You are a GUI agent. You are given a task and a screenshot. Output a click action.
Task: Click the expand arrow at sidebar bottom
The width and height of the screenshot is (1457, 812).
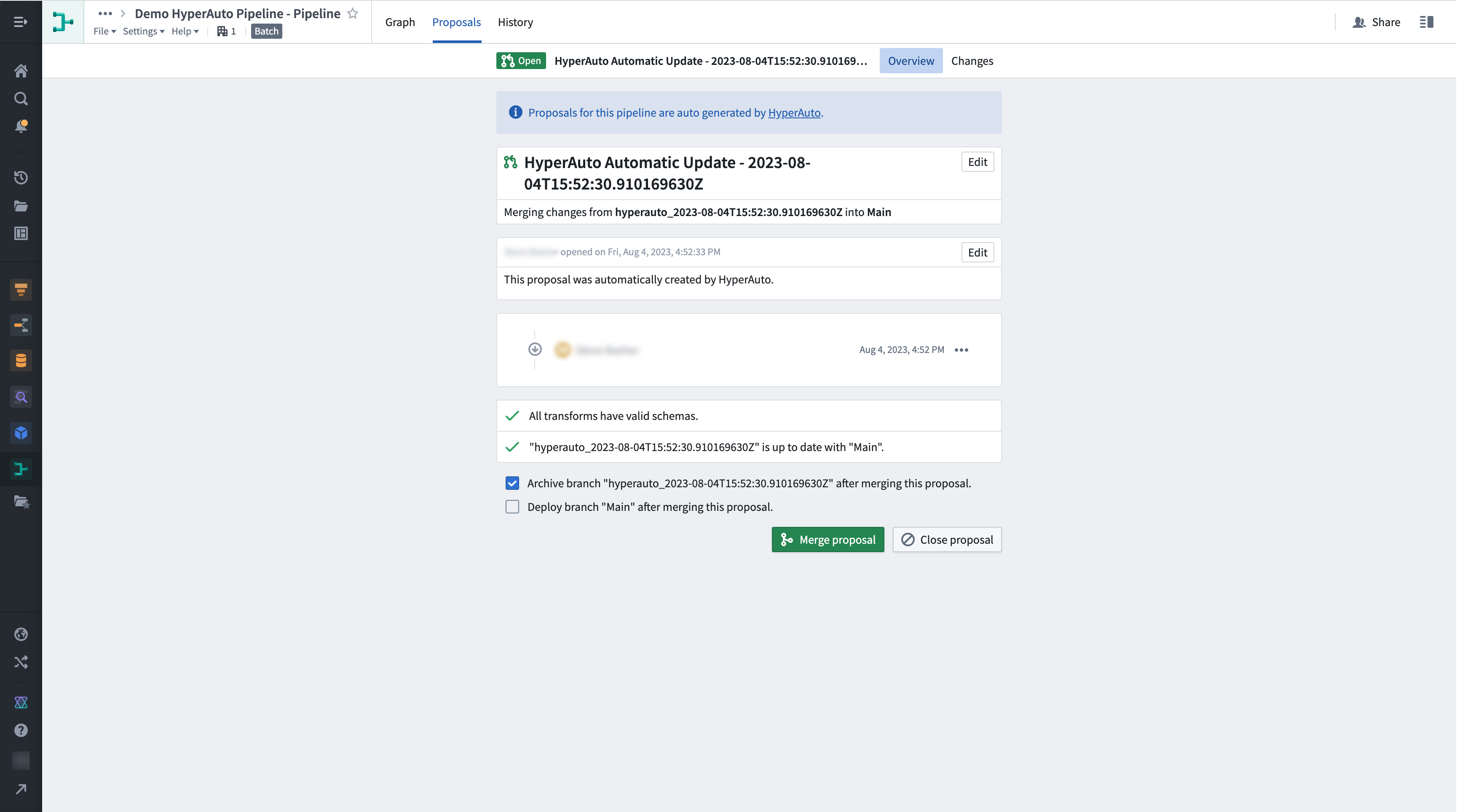point(21,789)
